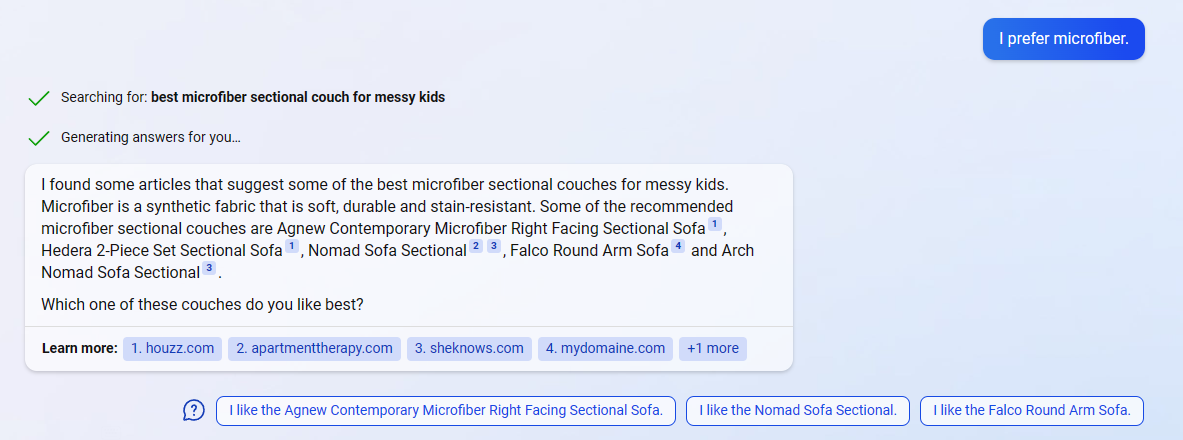Click the "Which one of these couches" question
Viewport: 1183px width, 440px height.
pos(202,303)
